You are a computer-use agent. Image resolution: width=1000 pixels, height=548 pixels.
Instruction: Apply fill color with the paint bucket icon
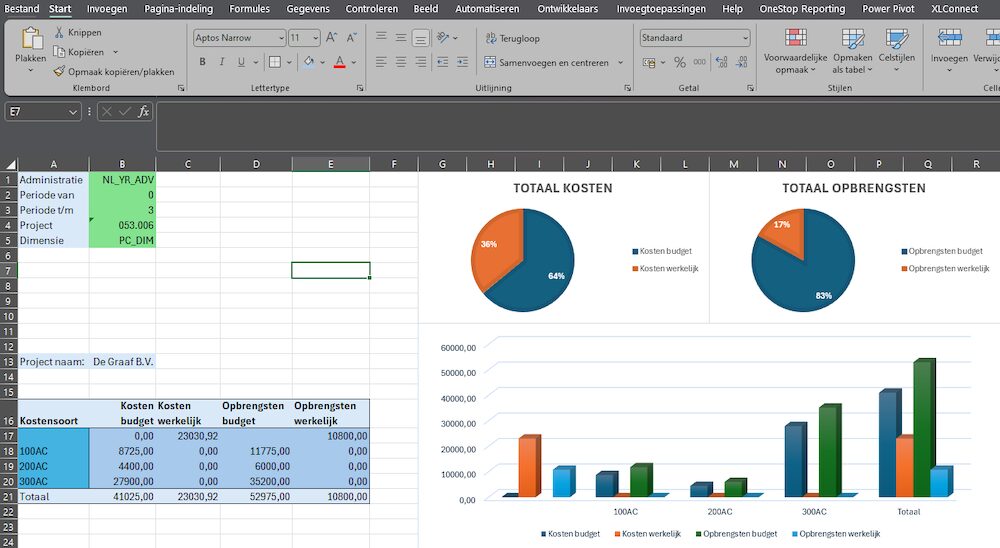[309, 62]
